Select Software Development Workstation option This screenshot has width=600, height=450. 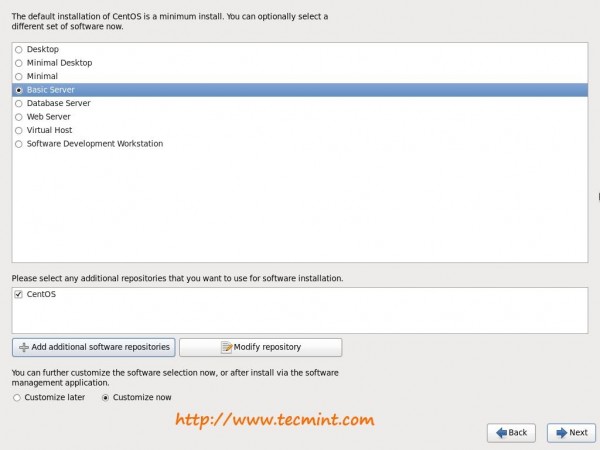coord(19,144)
